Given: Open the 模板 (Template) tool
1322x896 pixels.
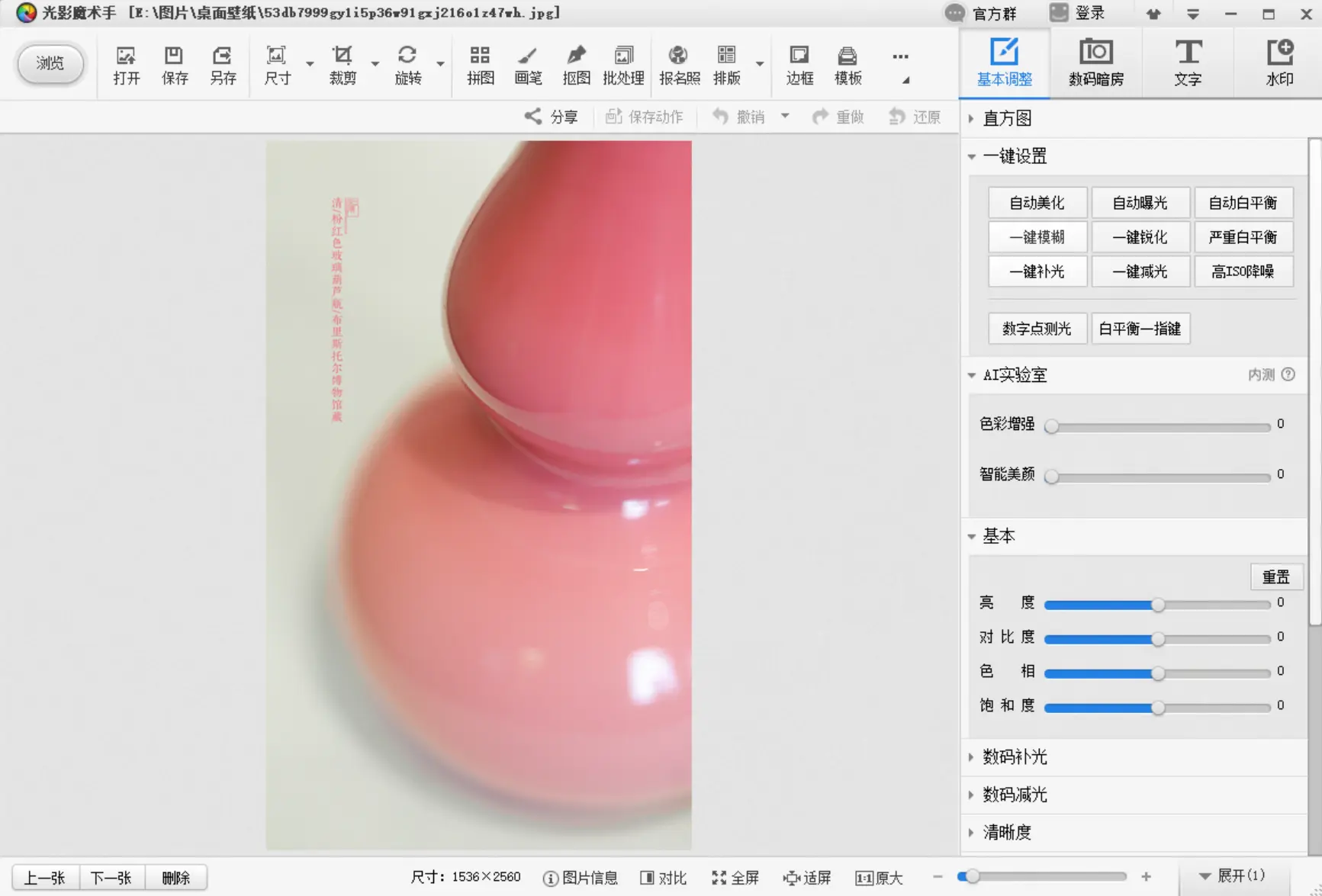Looking at the screenshot, I should click(847, 65).
